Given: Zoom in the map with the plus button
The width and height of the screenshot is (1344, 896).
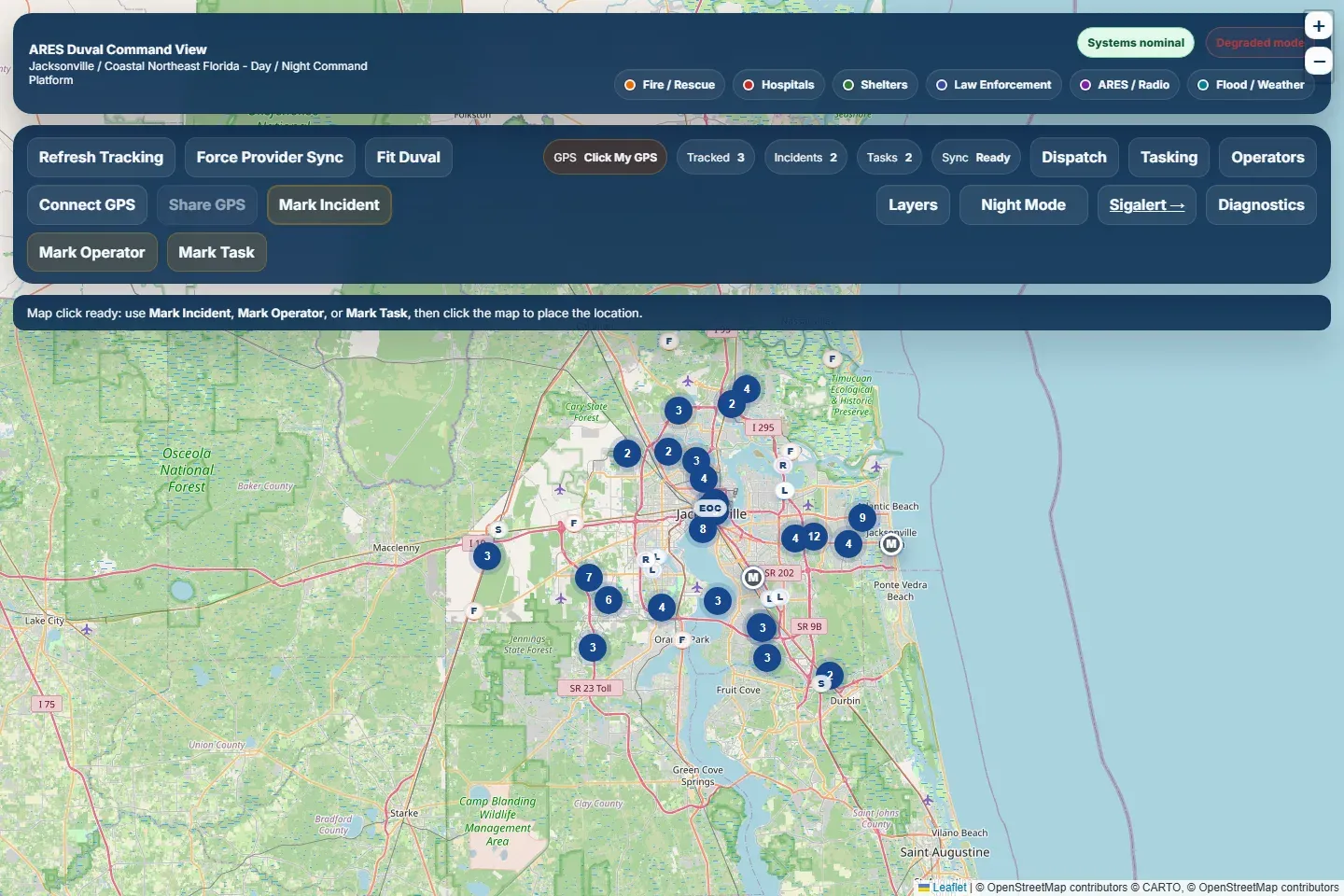Looking at the screenshot, I should click(x=1318, y=26).
